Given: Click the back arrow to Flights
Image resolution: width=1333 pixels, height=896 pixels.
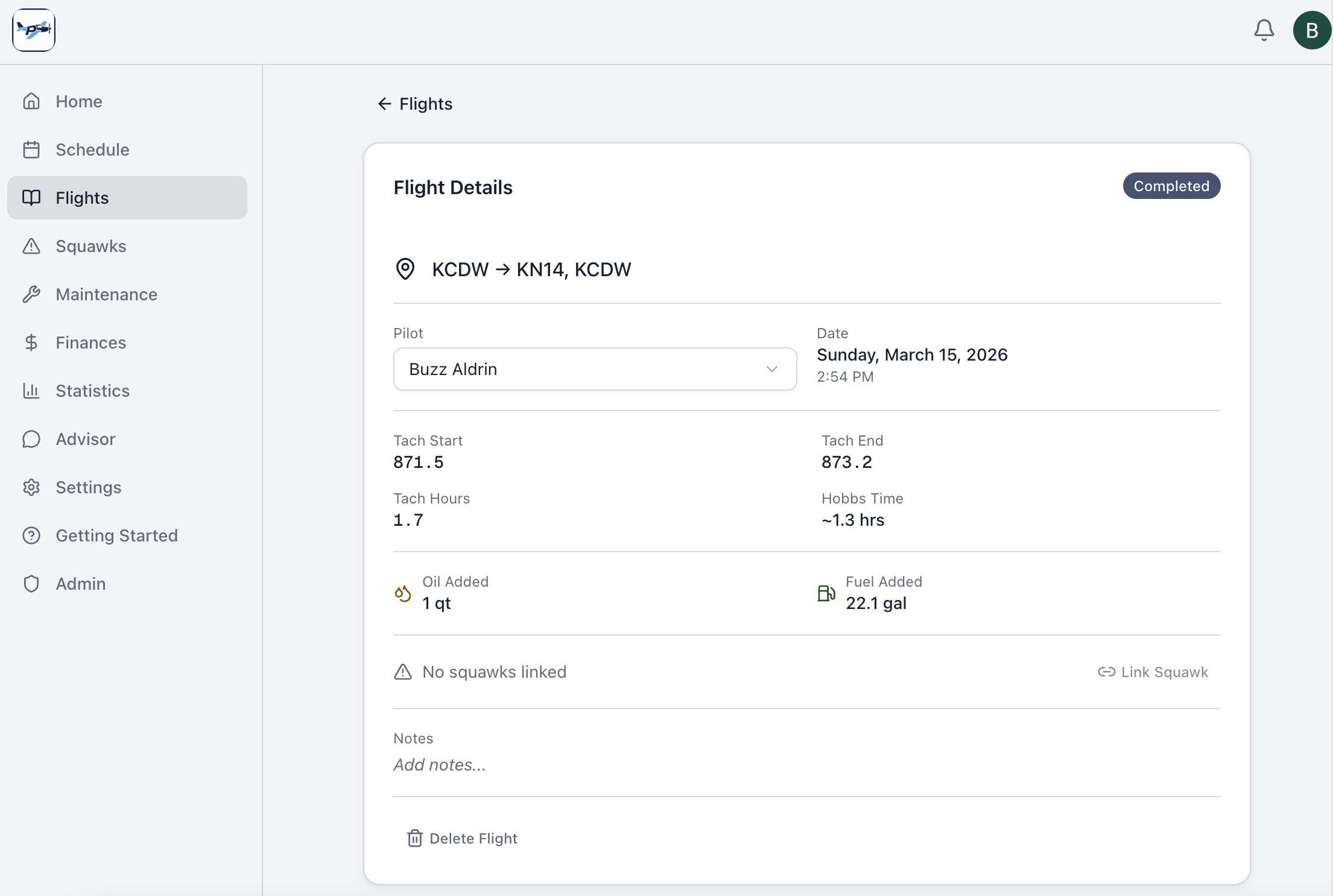Looking at the screenshot, I should coord(385,104).
